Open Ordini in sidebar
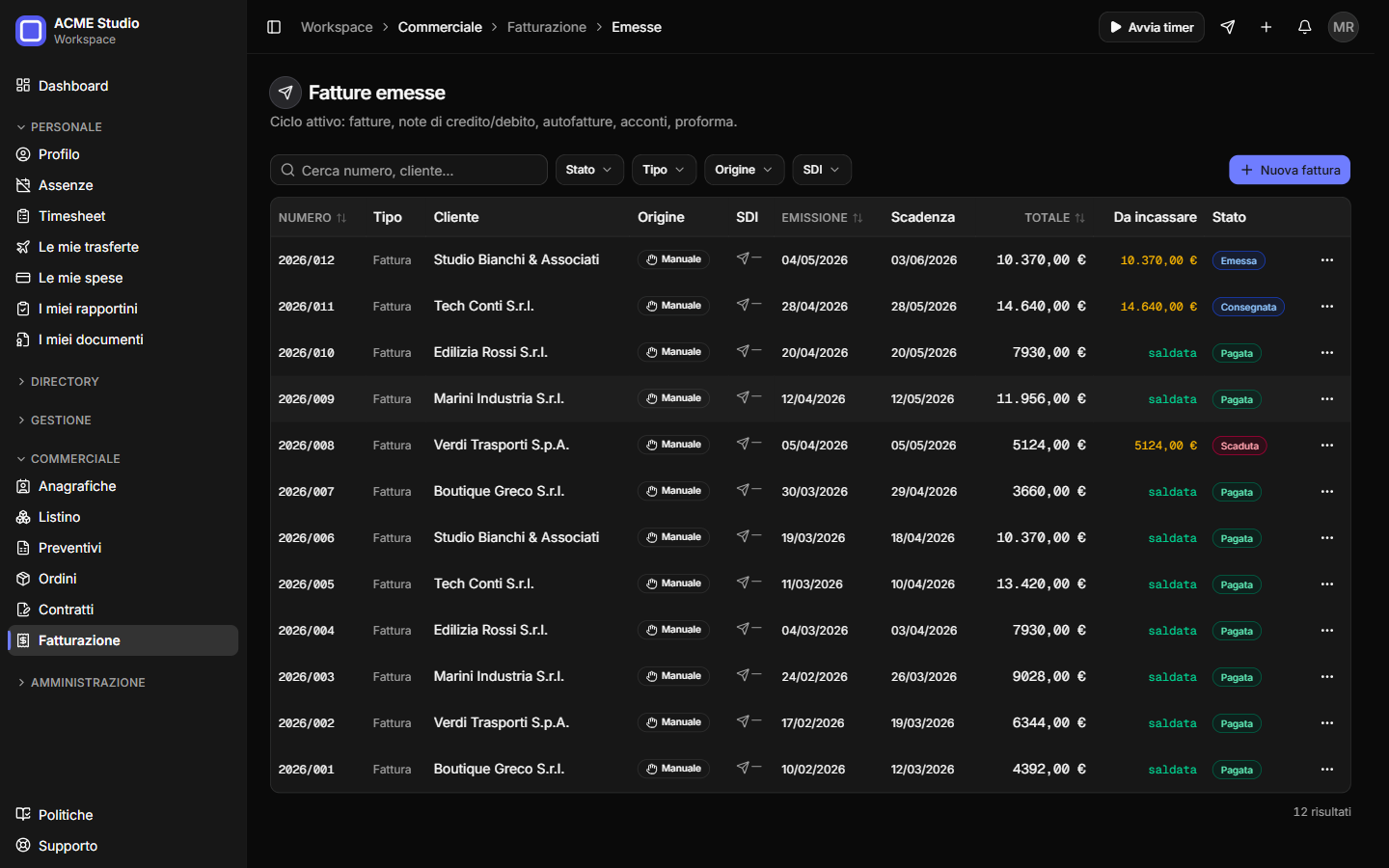This screenshot has height=868, width=1389. coord(123,579)
